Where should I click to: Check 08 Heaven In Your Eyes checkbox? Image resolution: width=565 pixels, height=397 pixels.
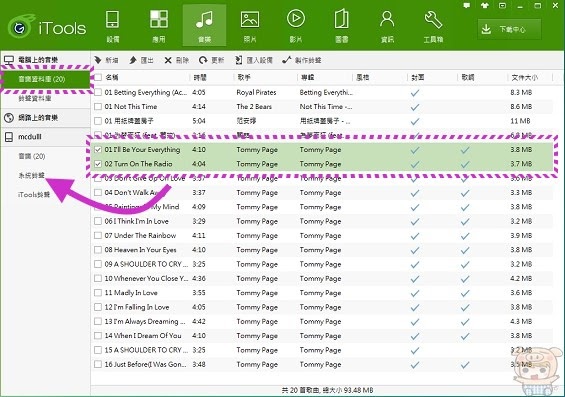coord(98,250)
